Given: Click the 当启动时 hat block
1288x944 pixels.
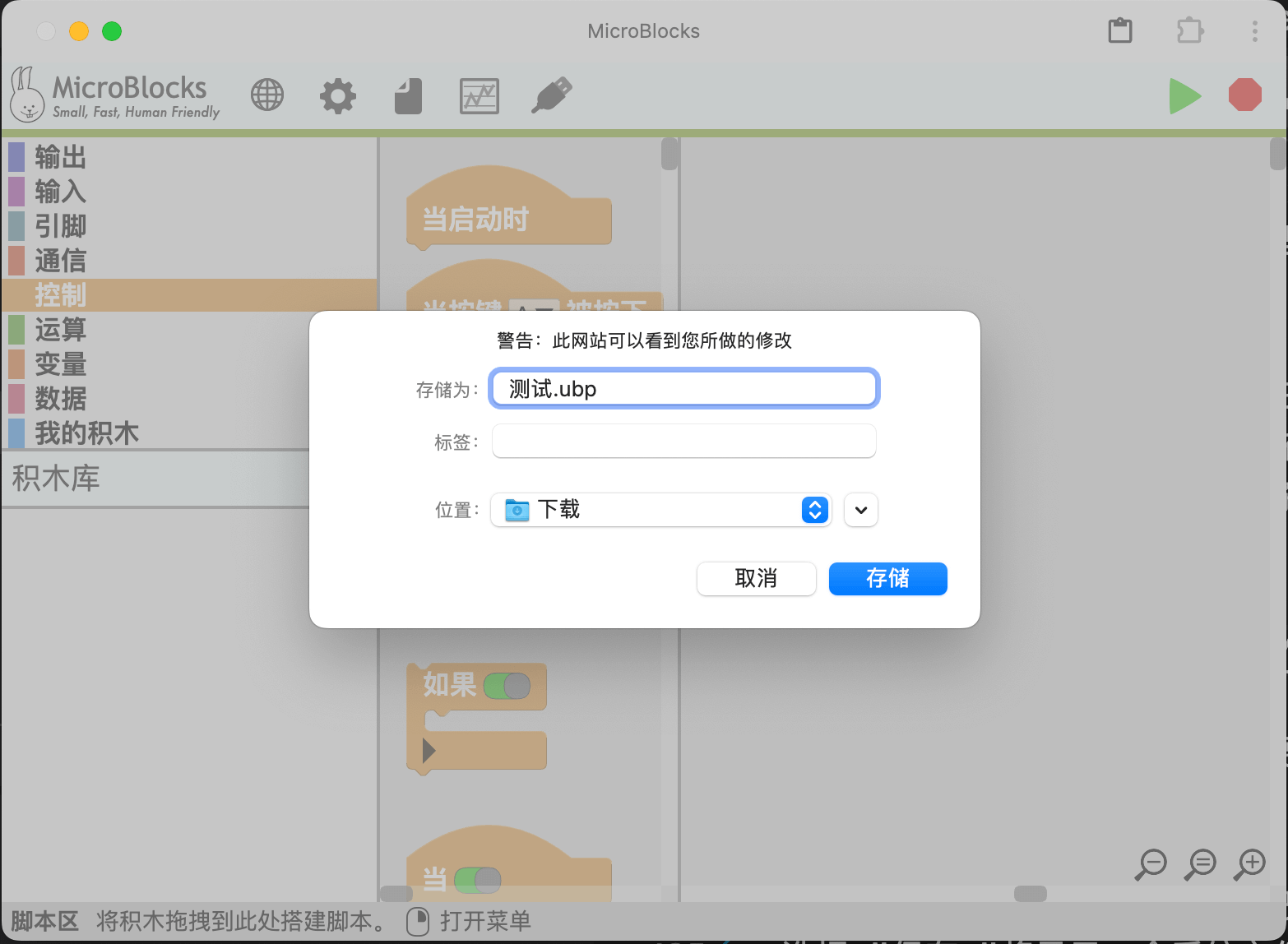Looking at the screenshot, I should click(508, 209).
